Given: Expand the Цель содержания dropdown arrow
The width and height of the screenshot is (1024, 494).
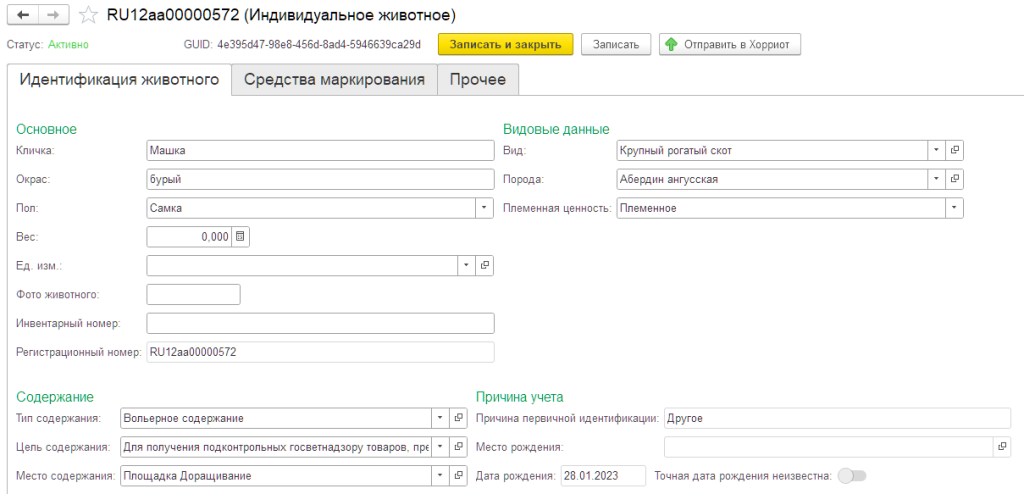Looking at the screenshot, I should (x=440, y=447).
